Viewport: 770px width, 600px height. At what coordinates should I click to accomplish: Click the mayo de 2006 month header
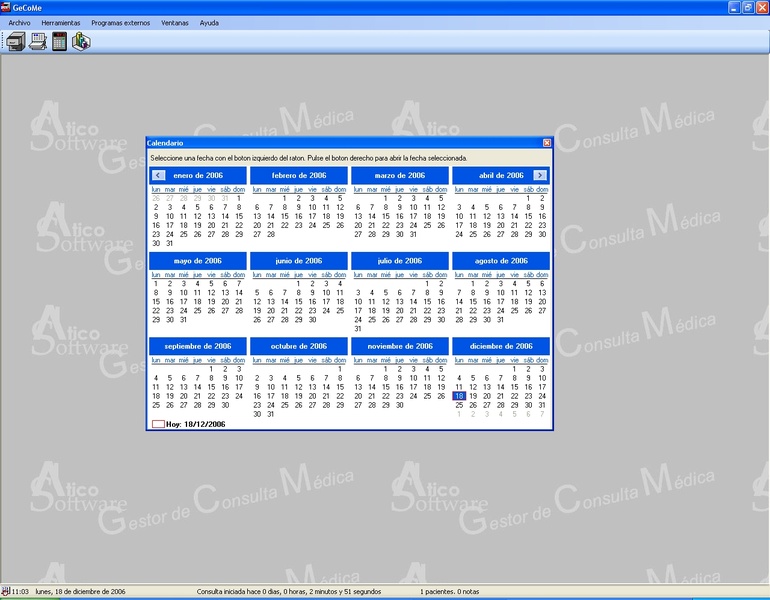(198, 261)
